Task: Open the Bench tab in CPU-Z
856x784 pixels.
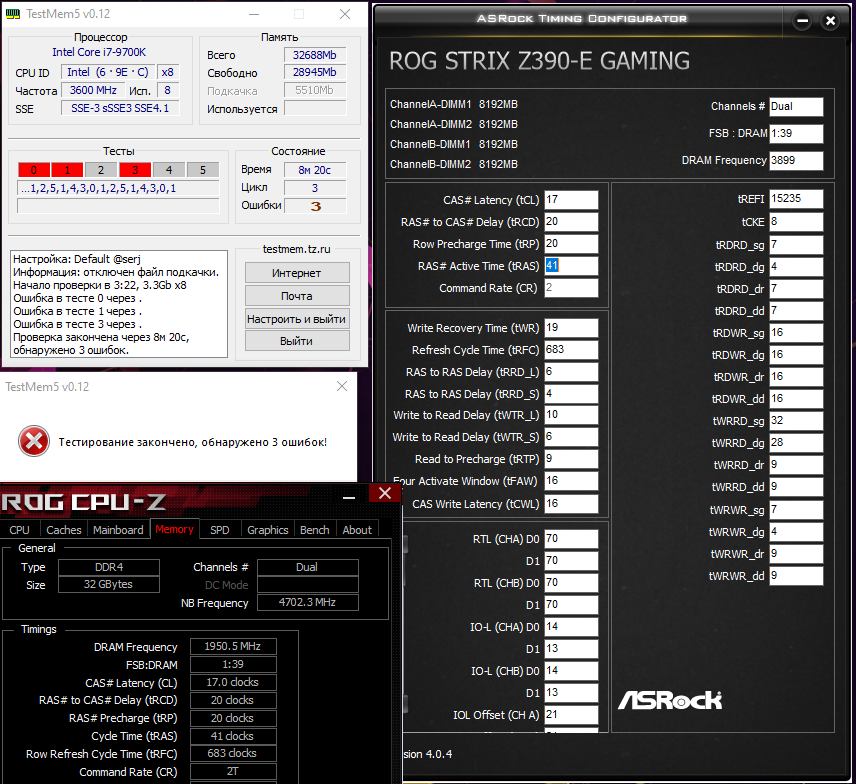Action: (315, 530)
